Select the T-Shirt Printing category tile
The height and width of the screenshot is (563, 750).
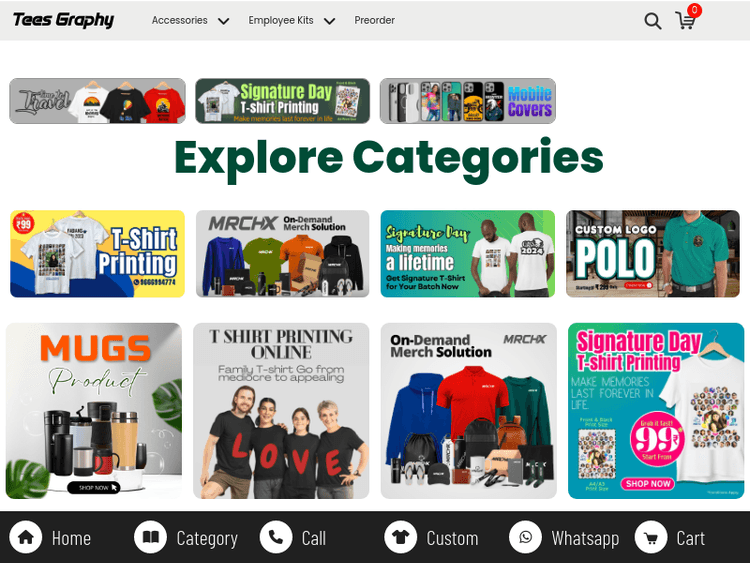click(98, 254)
